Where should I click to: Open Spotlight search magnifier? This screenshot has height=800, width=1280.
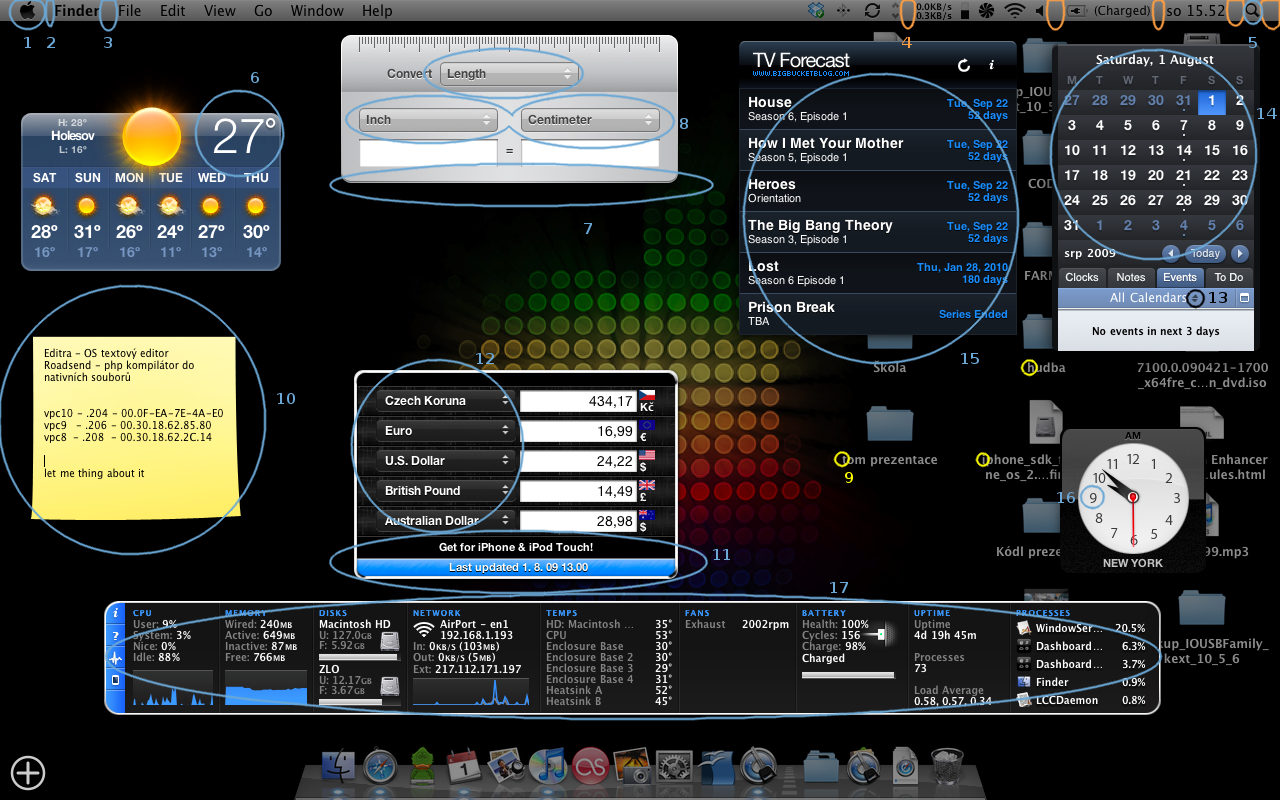pos(1251,11)
